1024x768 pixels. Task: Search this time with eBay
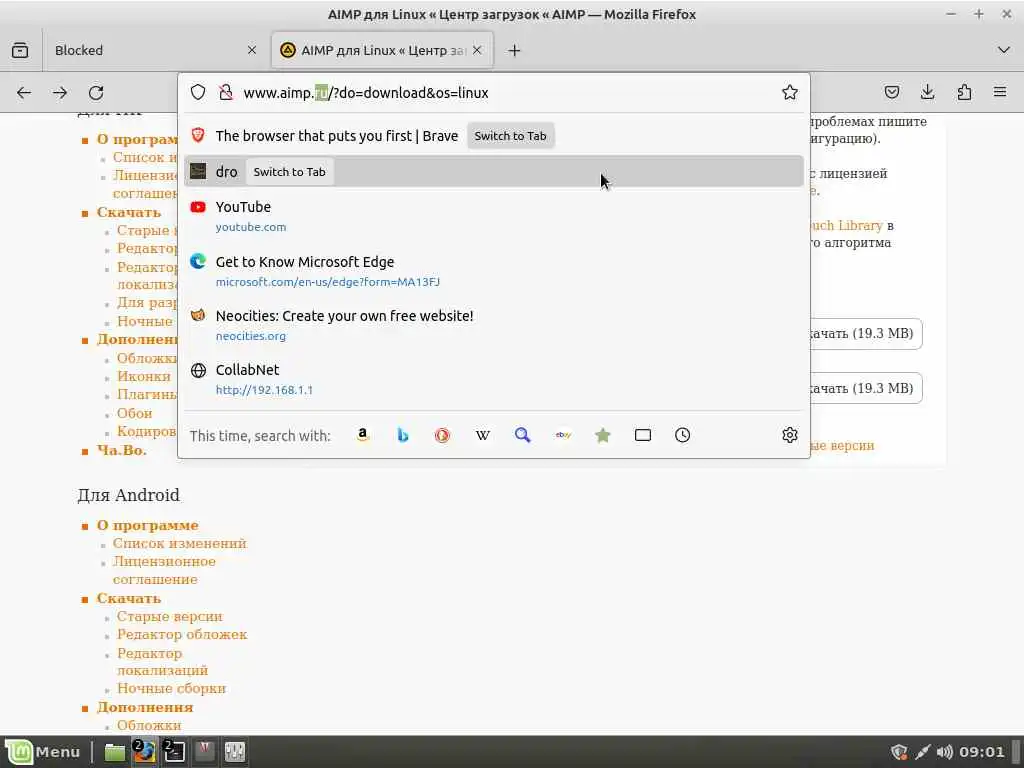point(563,435)
